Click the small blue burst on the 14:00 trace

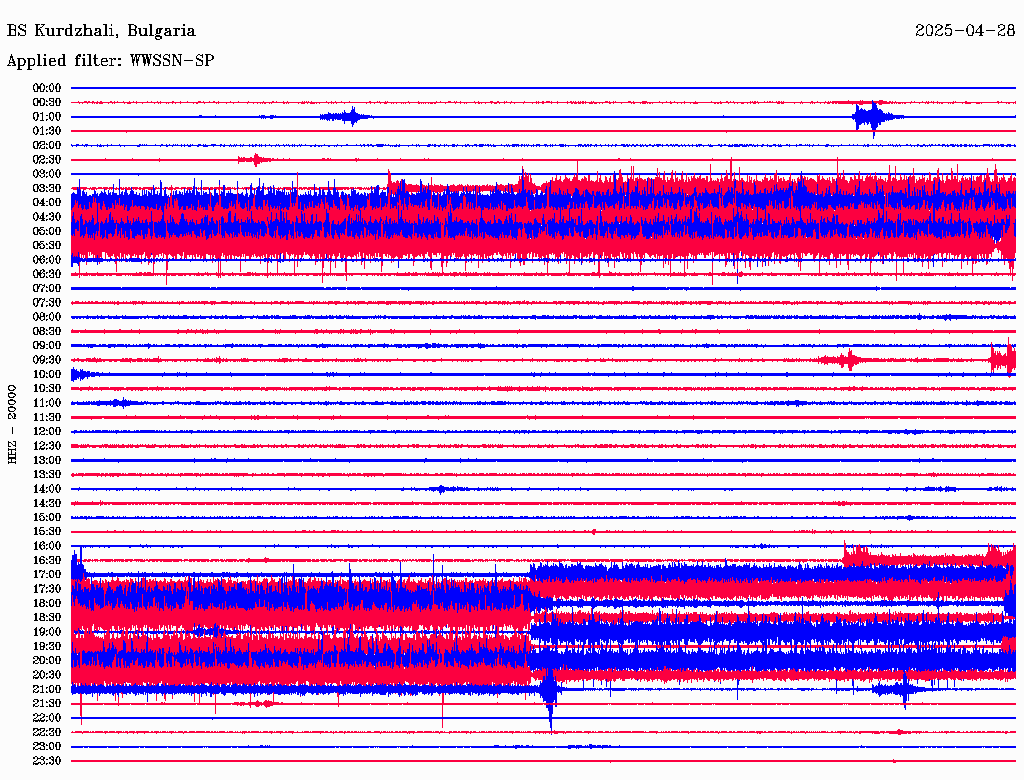[439, 489]
